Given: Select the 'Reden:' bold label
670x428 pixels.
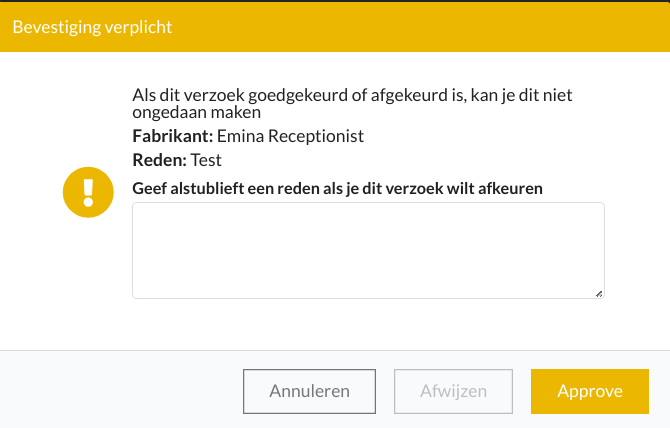Looking at the screenshot, I should coord(159,160).
